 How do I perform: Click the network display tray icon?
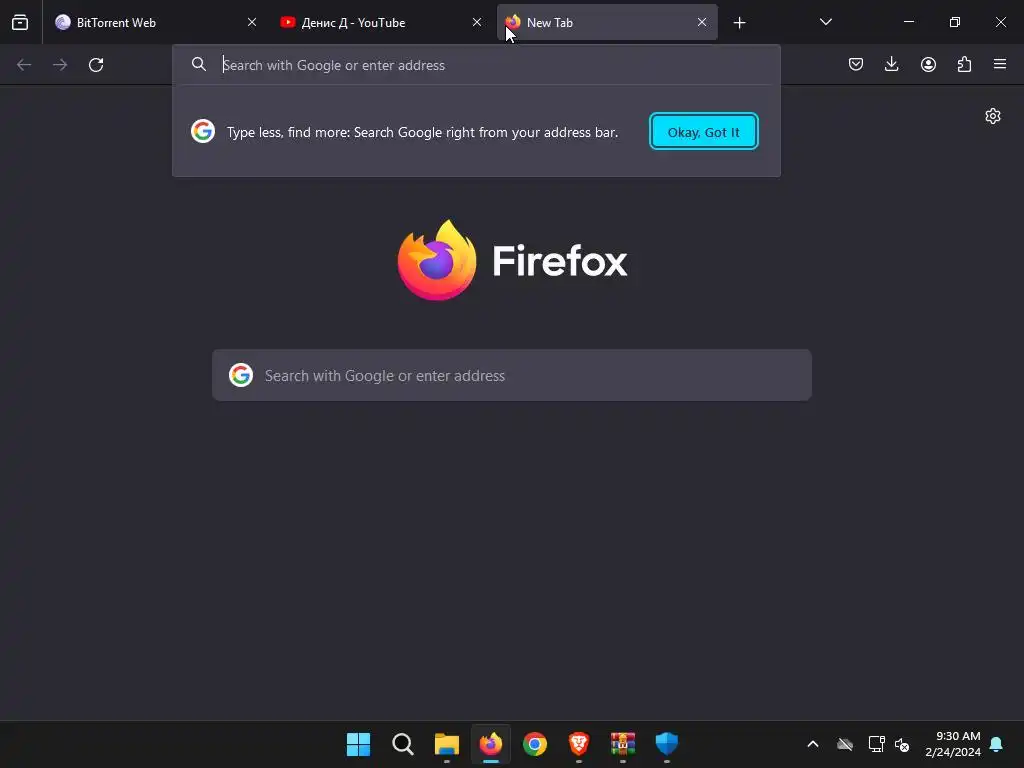(876, 744)
